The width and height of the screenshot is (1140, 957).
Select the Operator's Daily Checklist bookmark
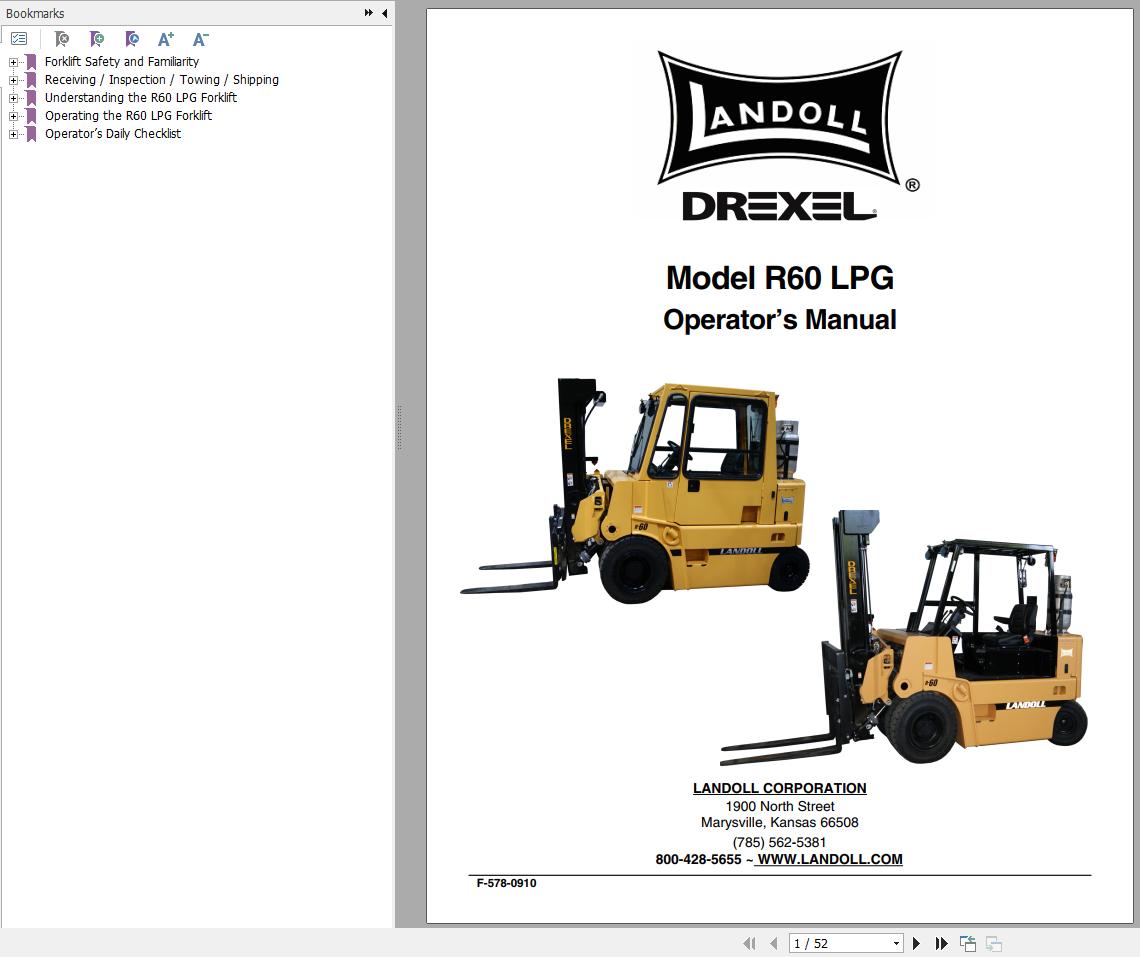[113, 134]
